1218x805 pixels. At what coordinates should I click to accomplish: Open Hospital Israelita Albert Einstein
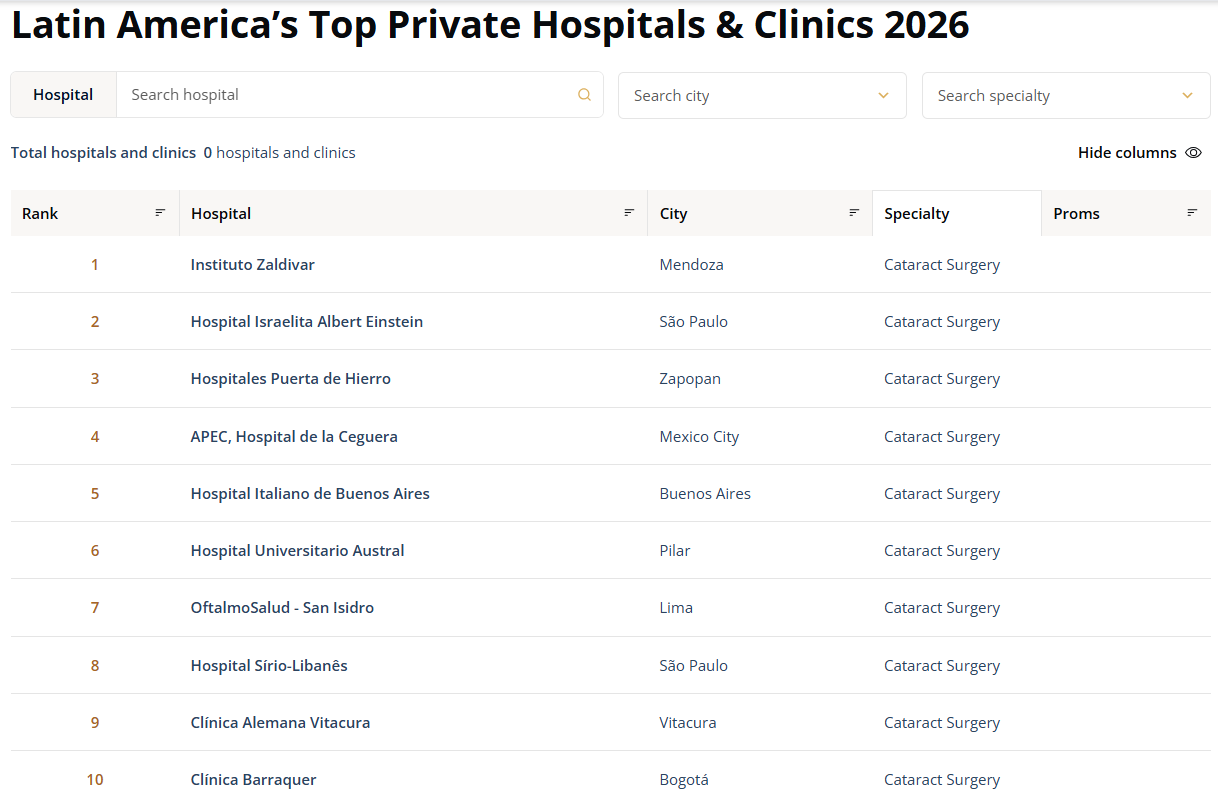pos(307,322)
